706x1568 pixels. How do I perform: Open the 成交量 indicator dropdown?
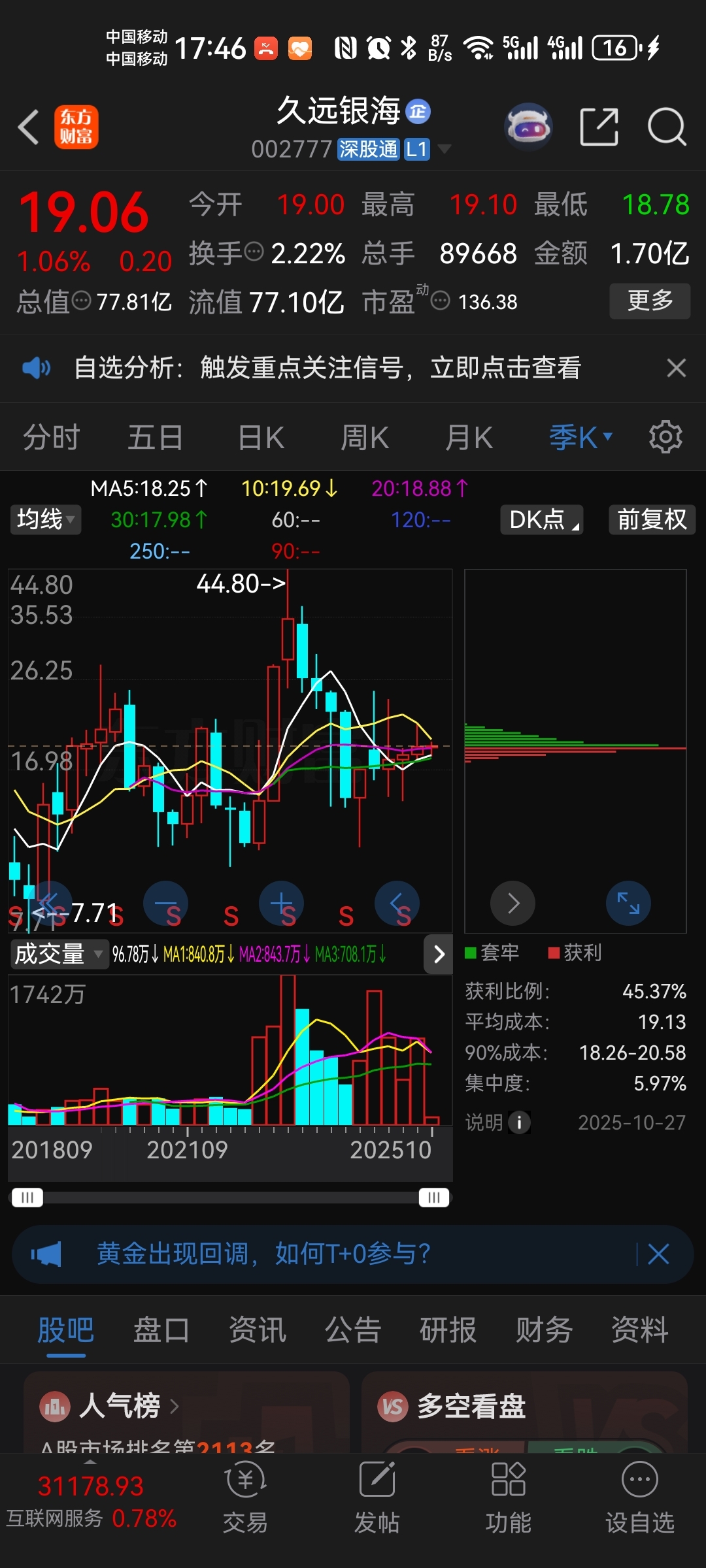tap(59, 954)
